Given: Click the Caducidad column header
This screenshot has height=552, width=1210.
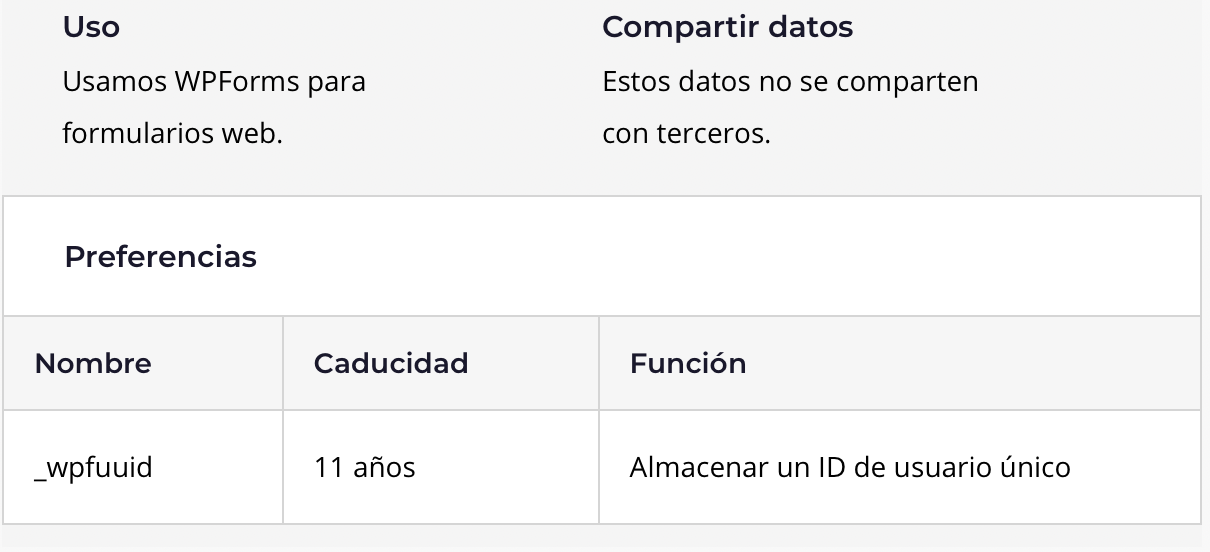Looking at the screenshot, I should [x=391, y=364].
